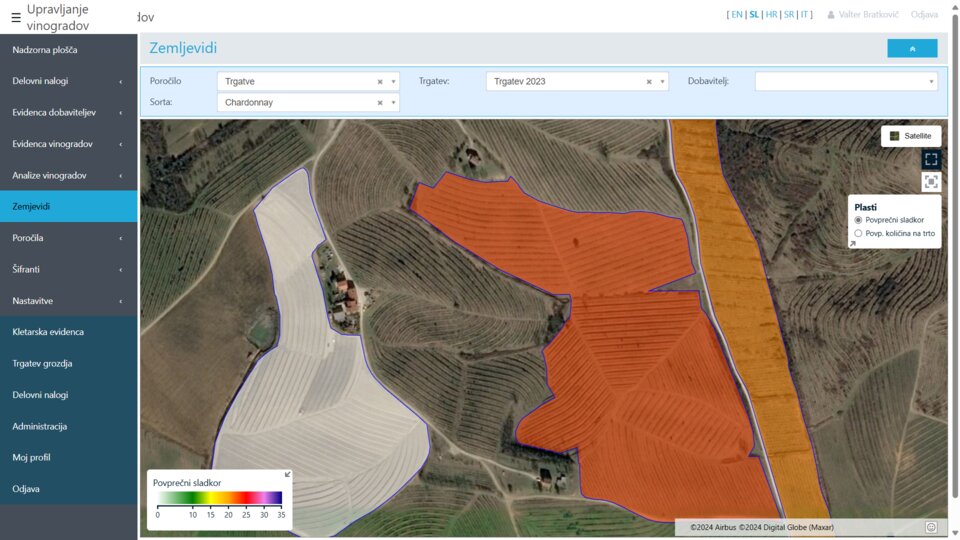960x540 pixels.
Task: Switch language to EN
Action: click(x=737, y=15)
